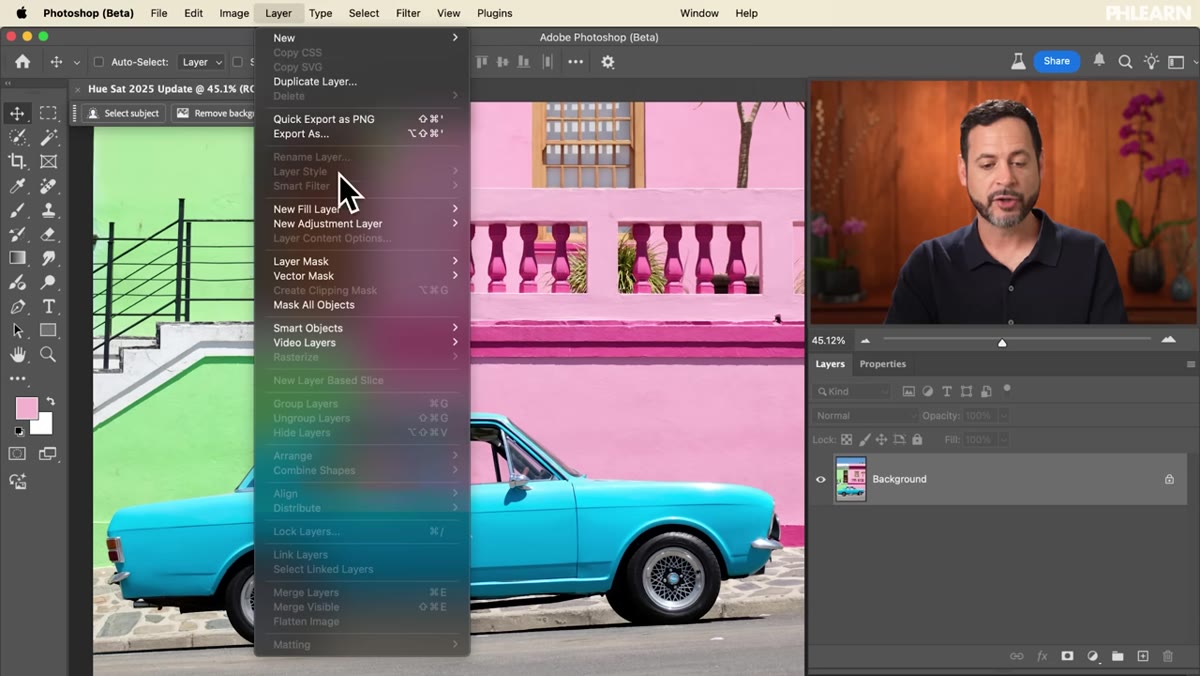Toggle the type layer filter
Viewport: 1200px width, 676px height.
point(947,392)
